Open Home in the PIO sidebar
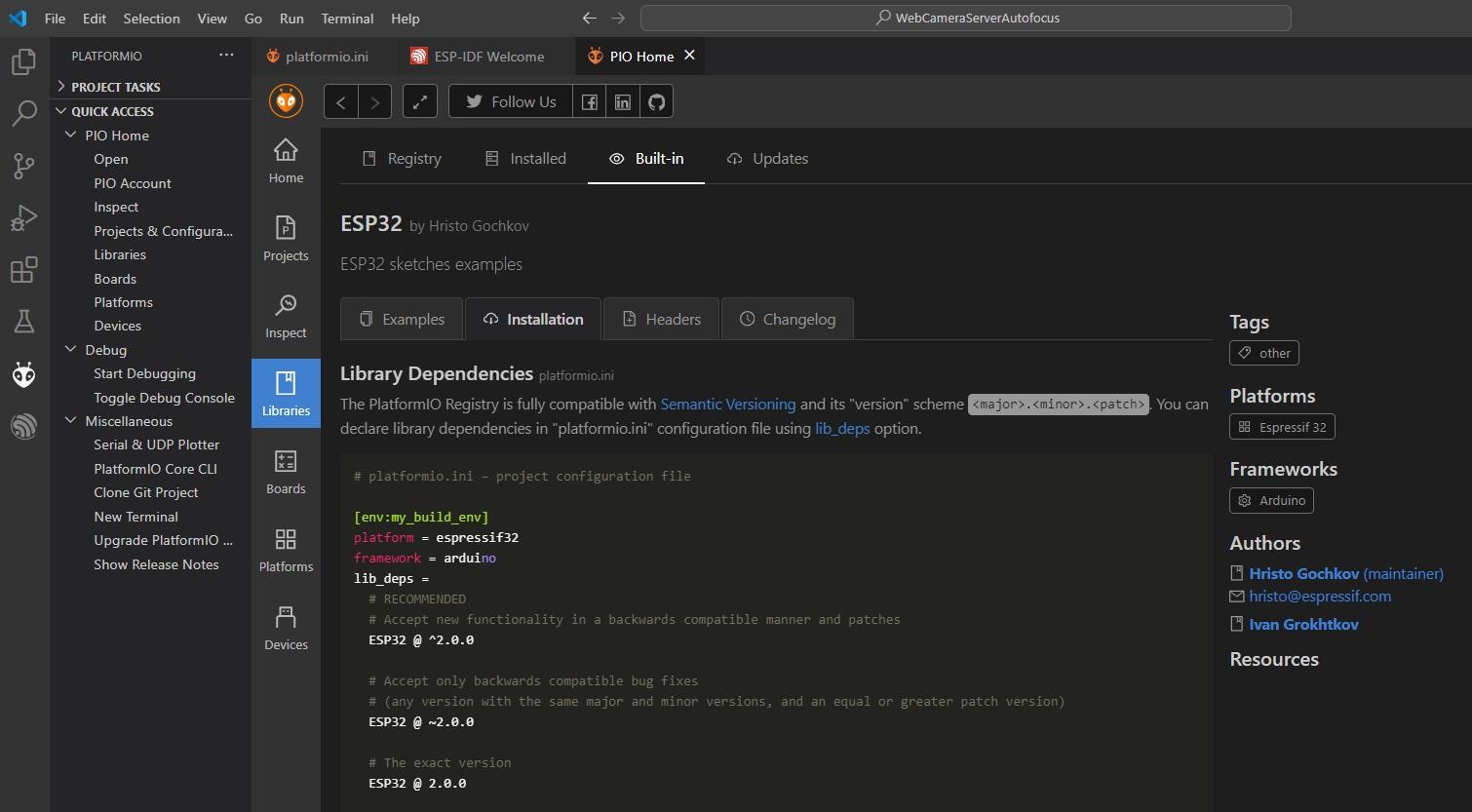This screenshot has width=1472, height=812. pyautogui.click(x=286, y=161)
